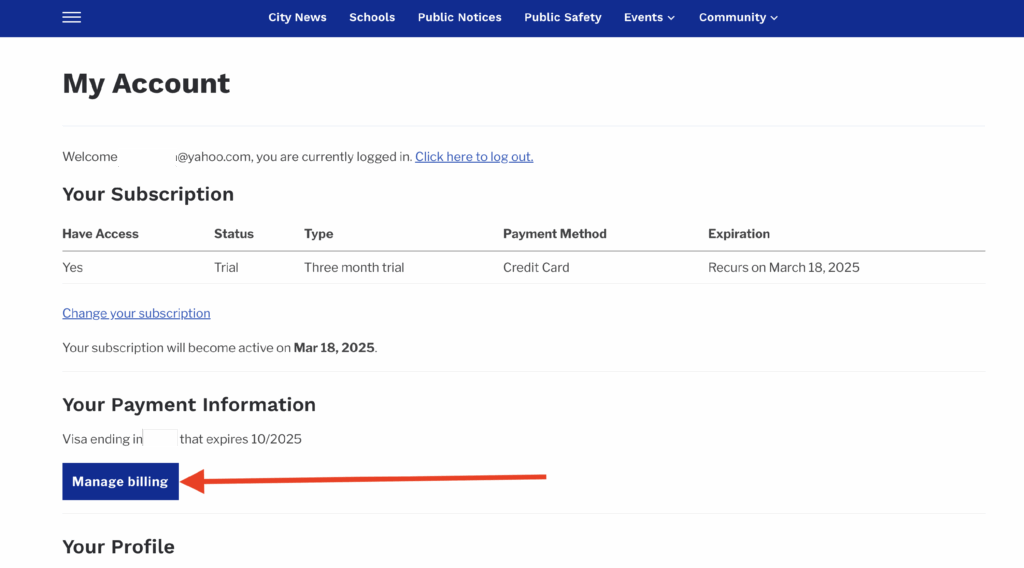Click the Your Profile section heading
Image resolution: width=1024 pixels, height=568 pixels.
[x=118, y=547]
